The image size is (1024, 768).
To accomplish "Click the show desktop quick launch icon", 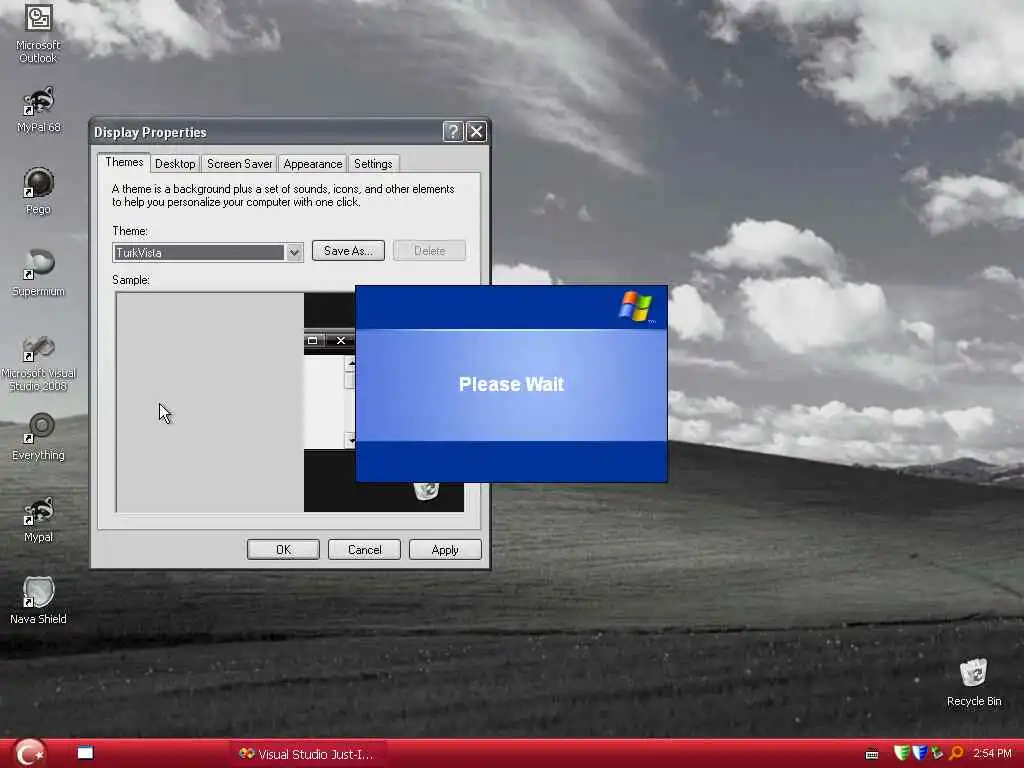I will pyautogui.click(x=85, y=753).
